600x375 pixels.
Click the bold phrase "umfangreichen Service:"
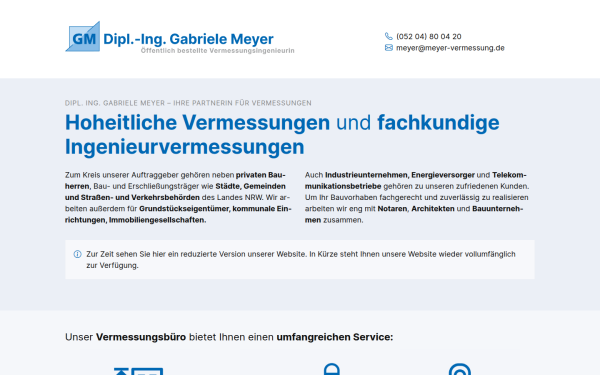pos(334,337)
